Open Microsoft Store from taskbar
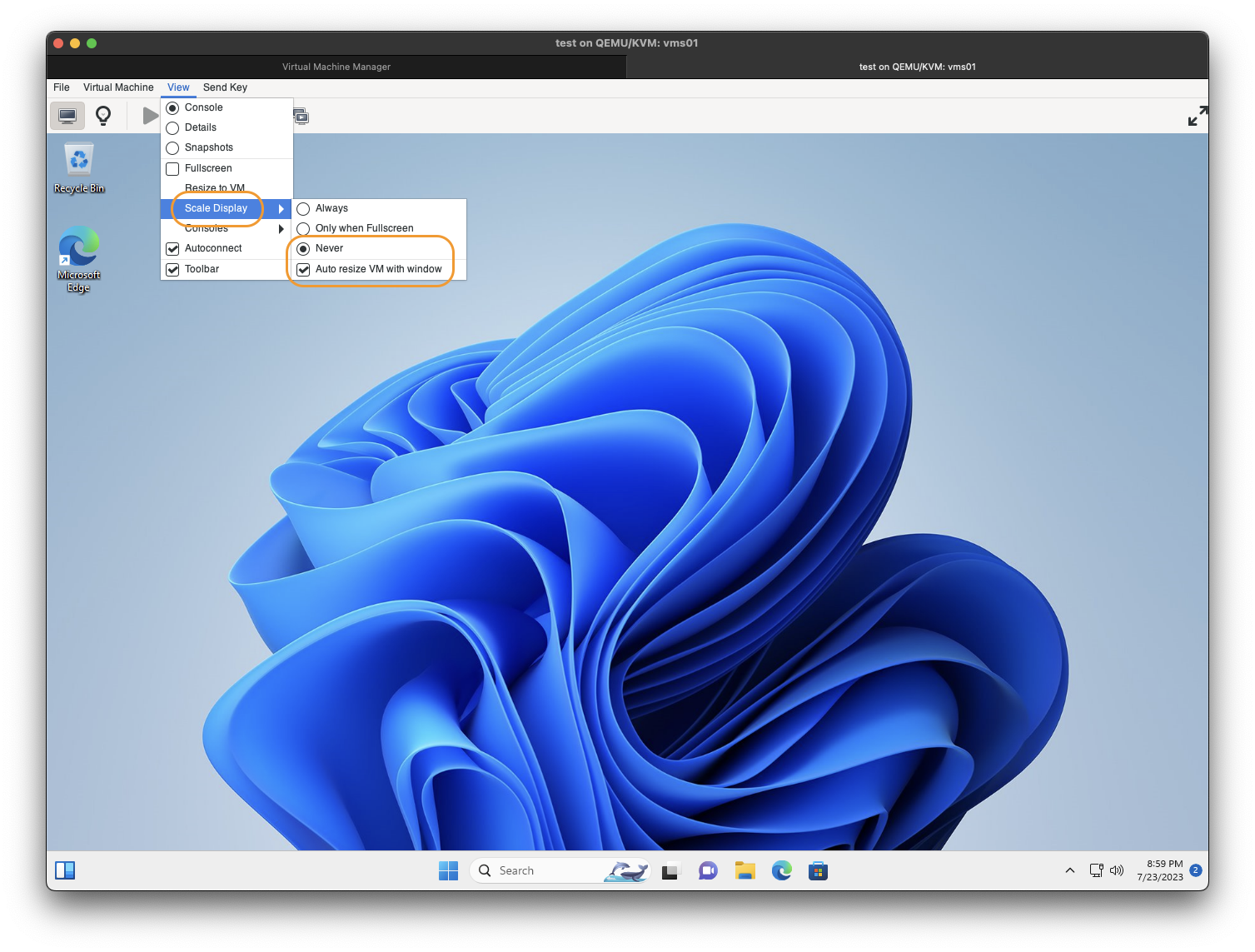The width and height of the screenshot is (1255, 952). (x=818, y=870)
